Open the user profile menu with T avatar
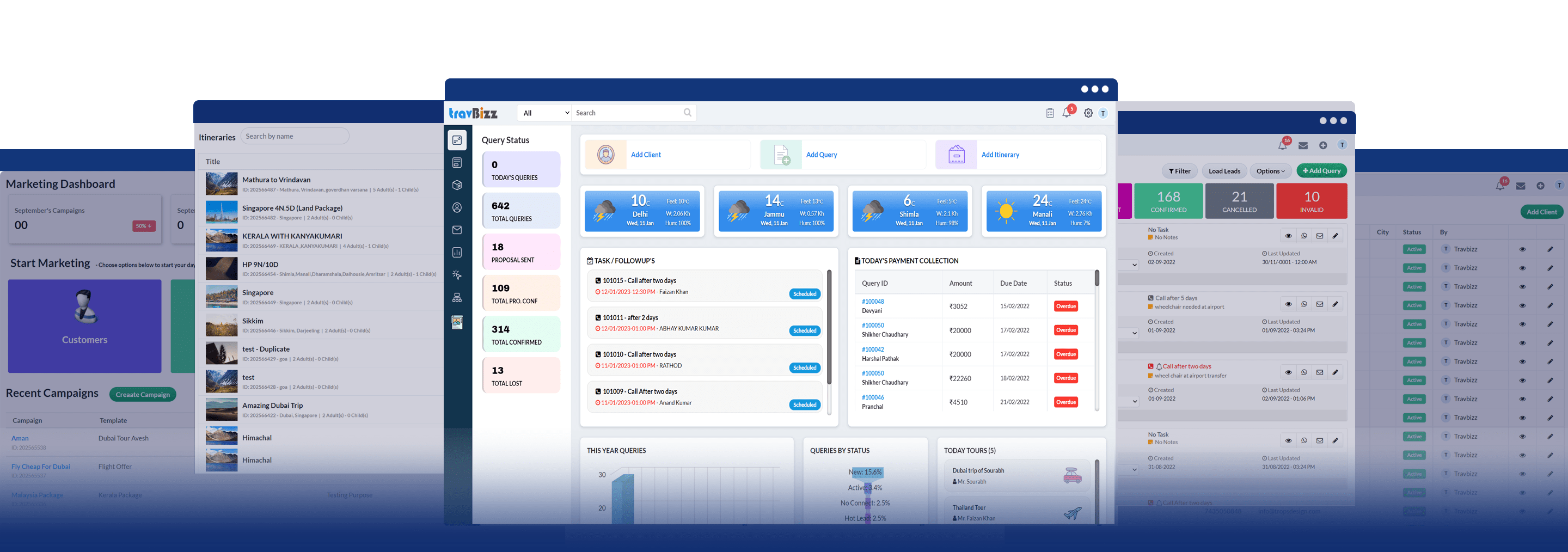This screenshot has height=552, width=1568. [1104, 113]
